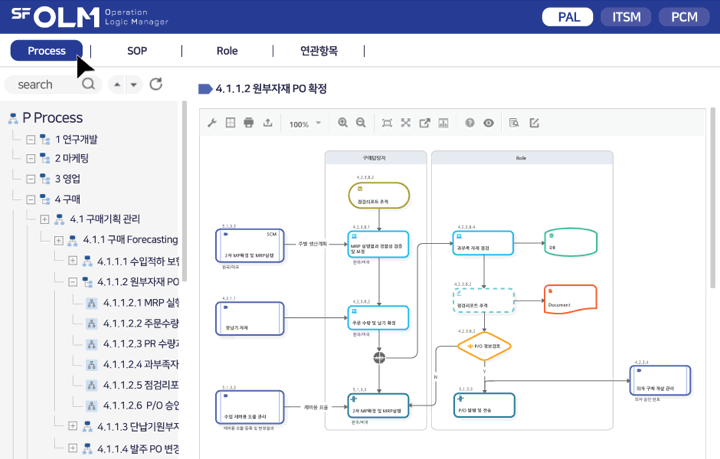Viewport: 720px width, 459px height.
Task: Click the fit-to-page icon
Action: 387,123
